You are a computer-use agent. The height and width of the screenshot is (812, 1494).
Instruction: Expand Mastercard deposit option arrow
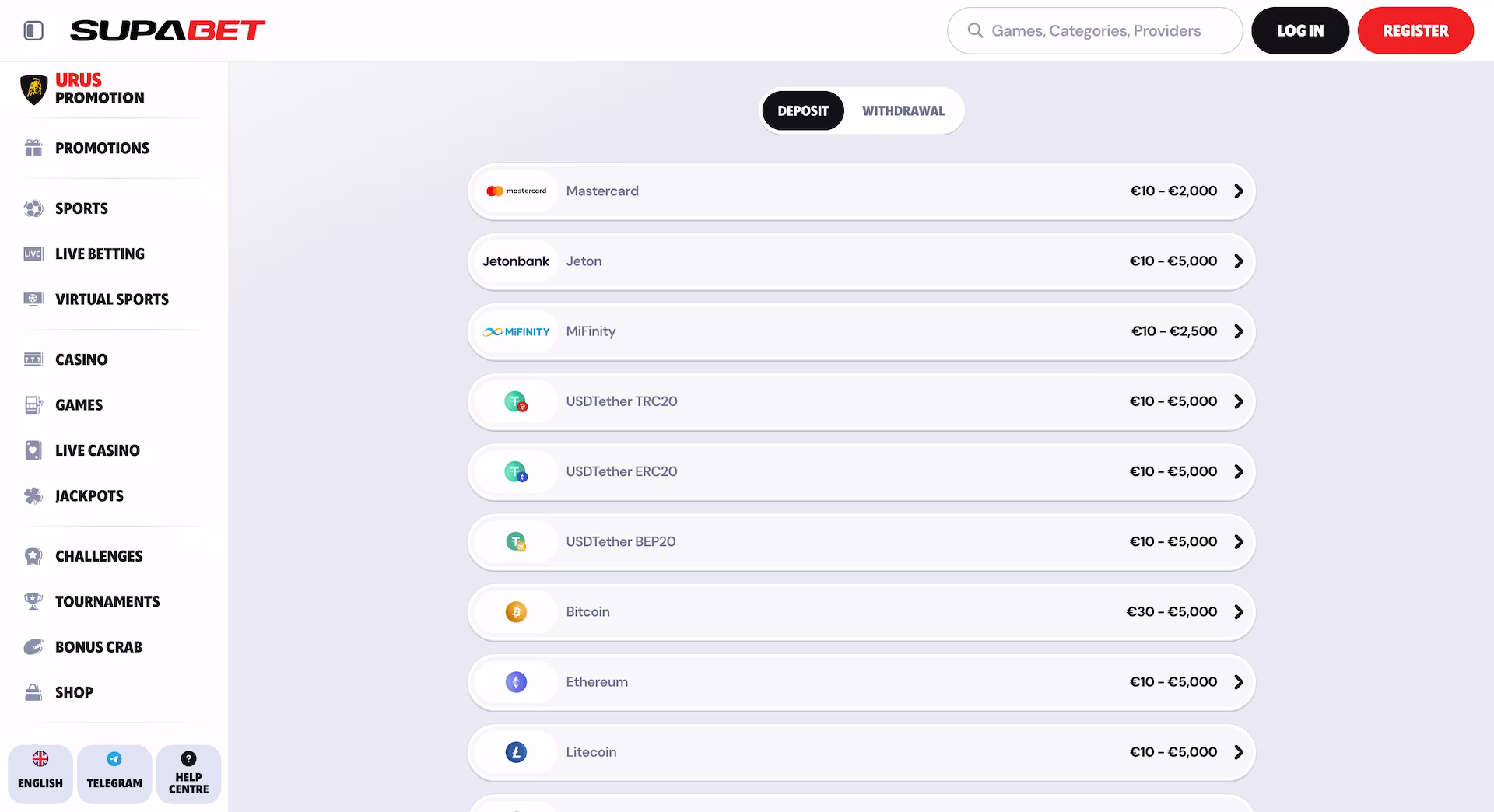pos(1239,191)
